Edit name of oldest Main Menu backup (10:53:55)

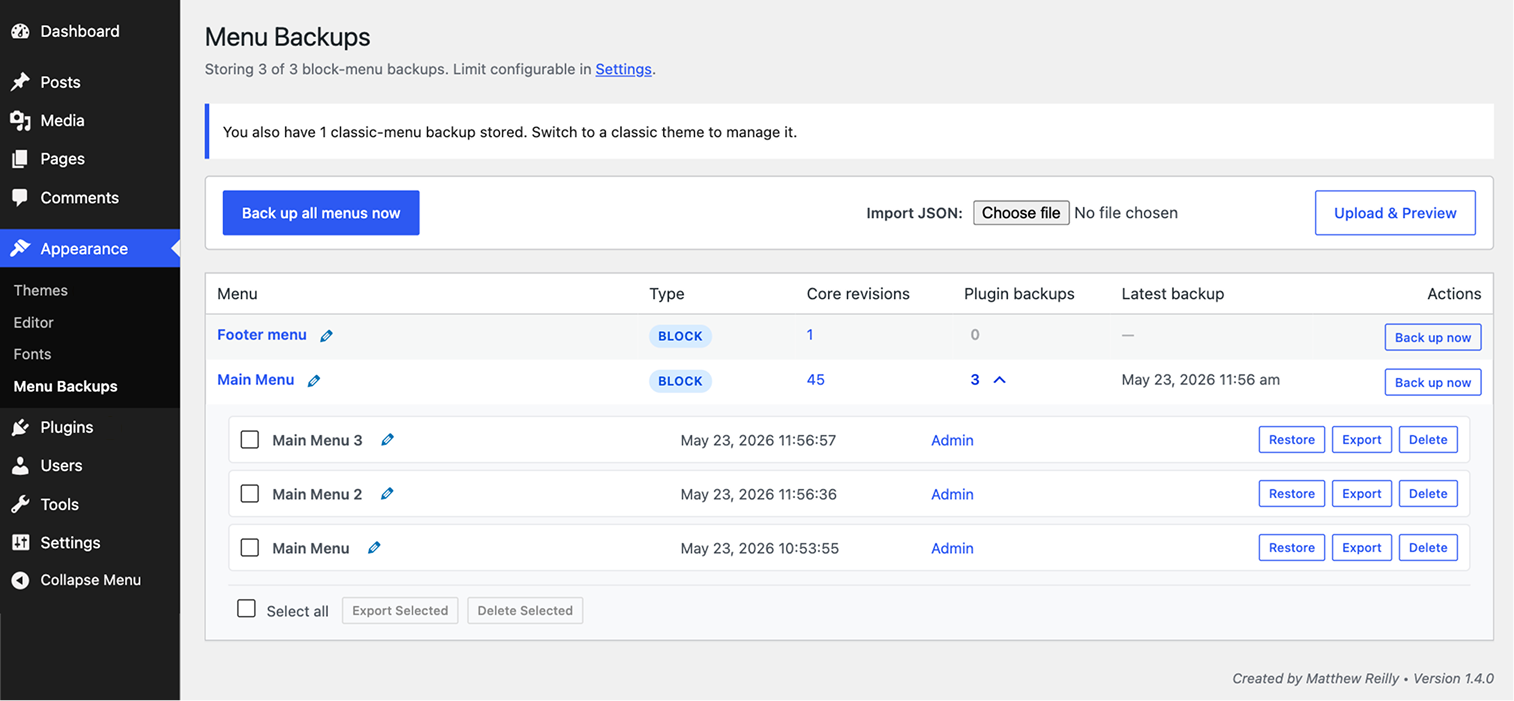[374, 547]
